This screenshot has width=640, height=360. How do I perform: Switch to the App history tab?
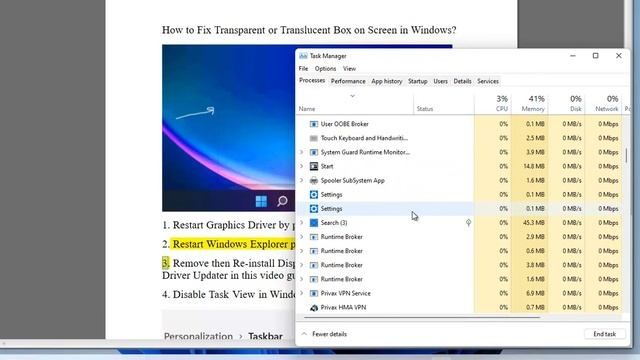click(387, 81)
